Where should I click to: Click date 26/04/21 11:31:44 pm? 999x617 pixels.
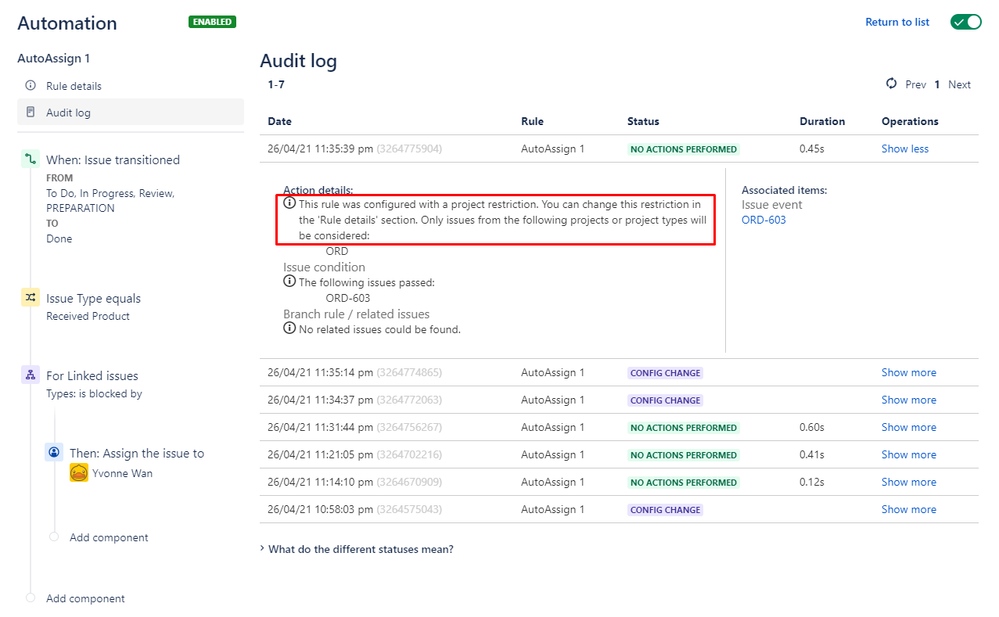click(x=320, y=427)
